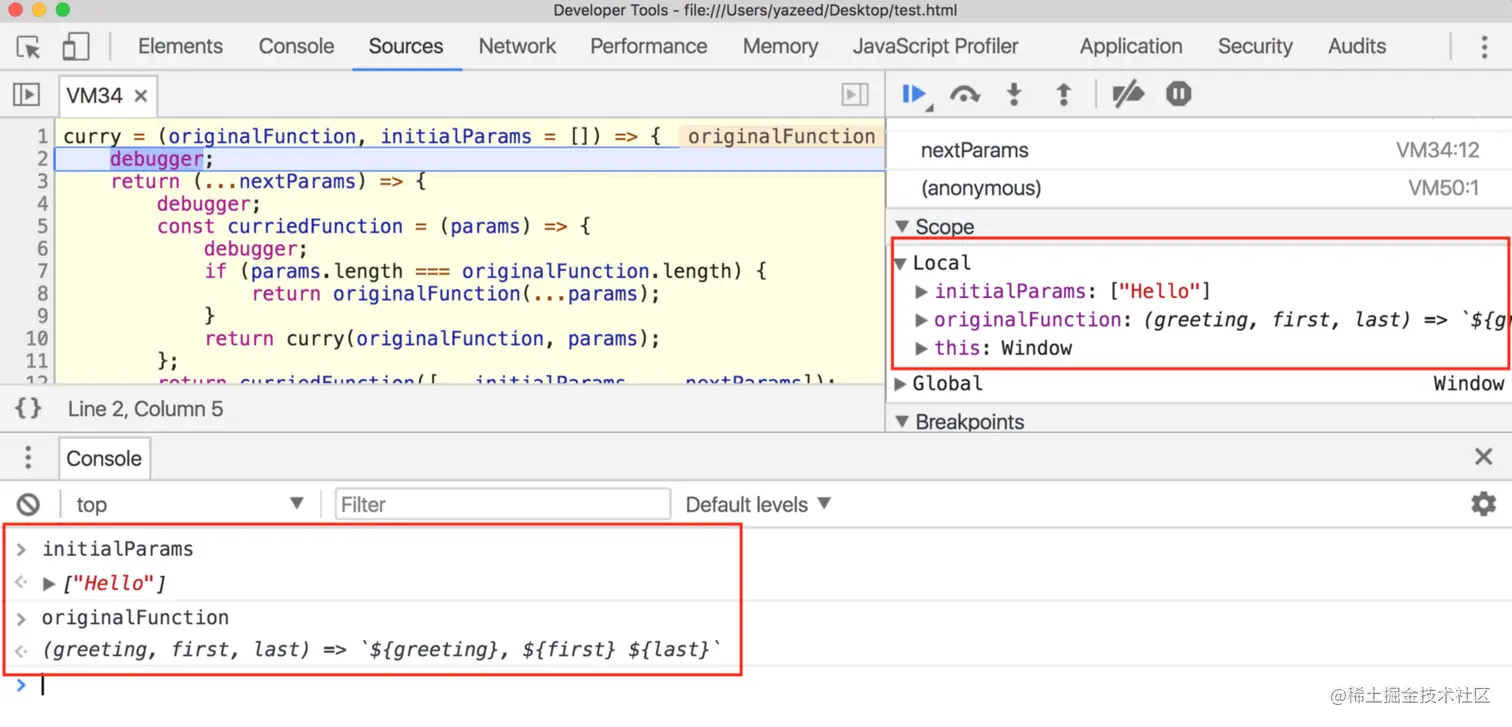
Task: Open the top context dropdown
Action: 189,504
